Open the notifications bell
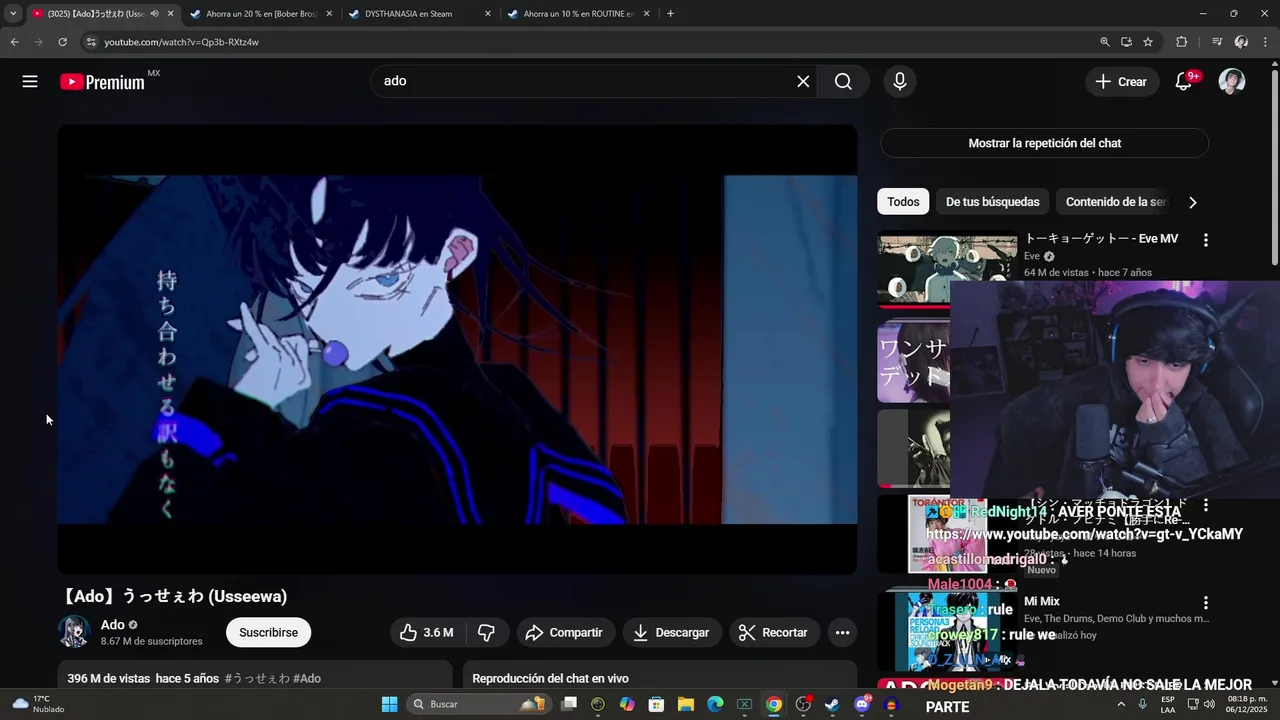1280x720 pixels. pyautogui.click(x=1184, y=82)
